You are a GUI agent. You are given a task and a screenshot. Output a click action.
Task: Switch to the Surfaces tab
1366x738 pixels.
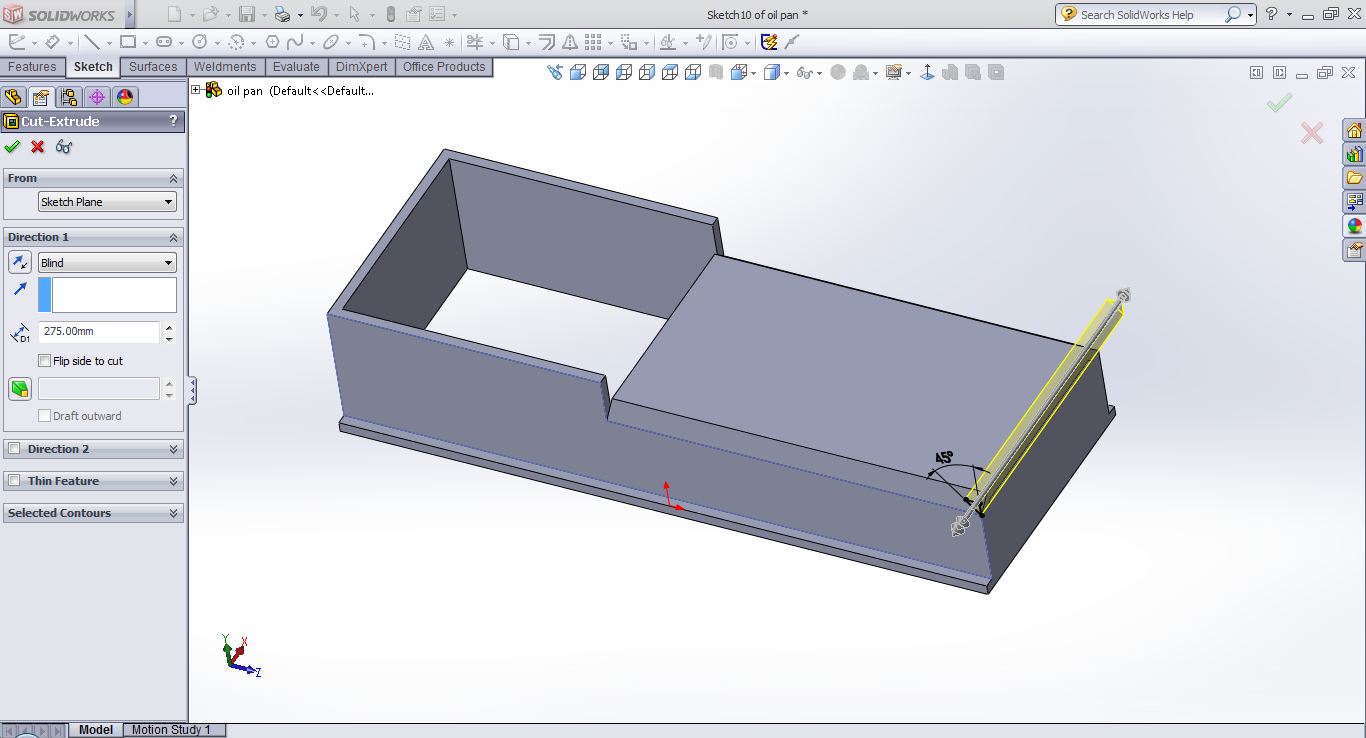tap(153, 67)
